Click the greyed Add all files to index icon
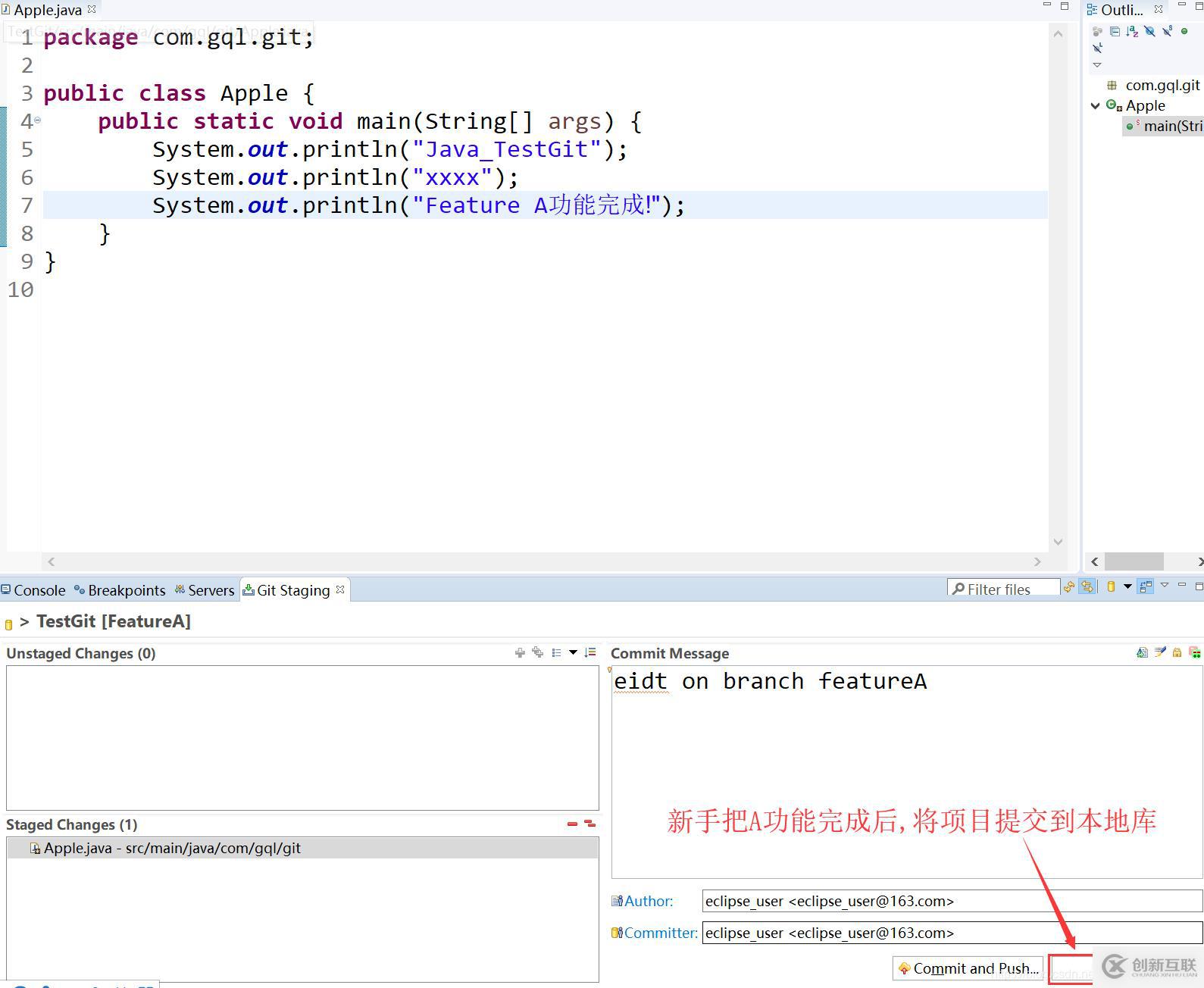This screenshot has width=1204, height=988. point(538,652)
